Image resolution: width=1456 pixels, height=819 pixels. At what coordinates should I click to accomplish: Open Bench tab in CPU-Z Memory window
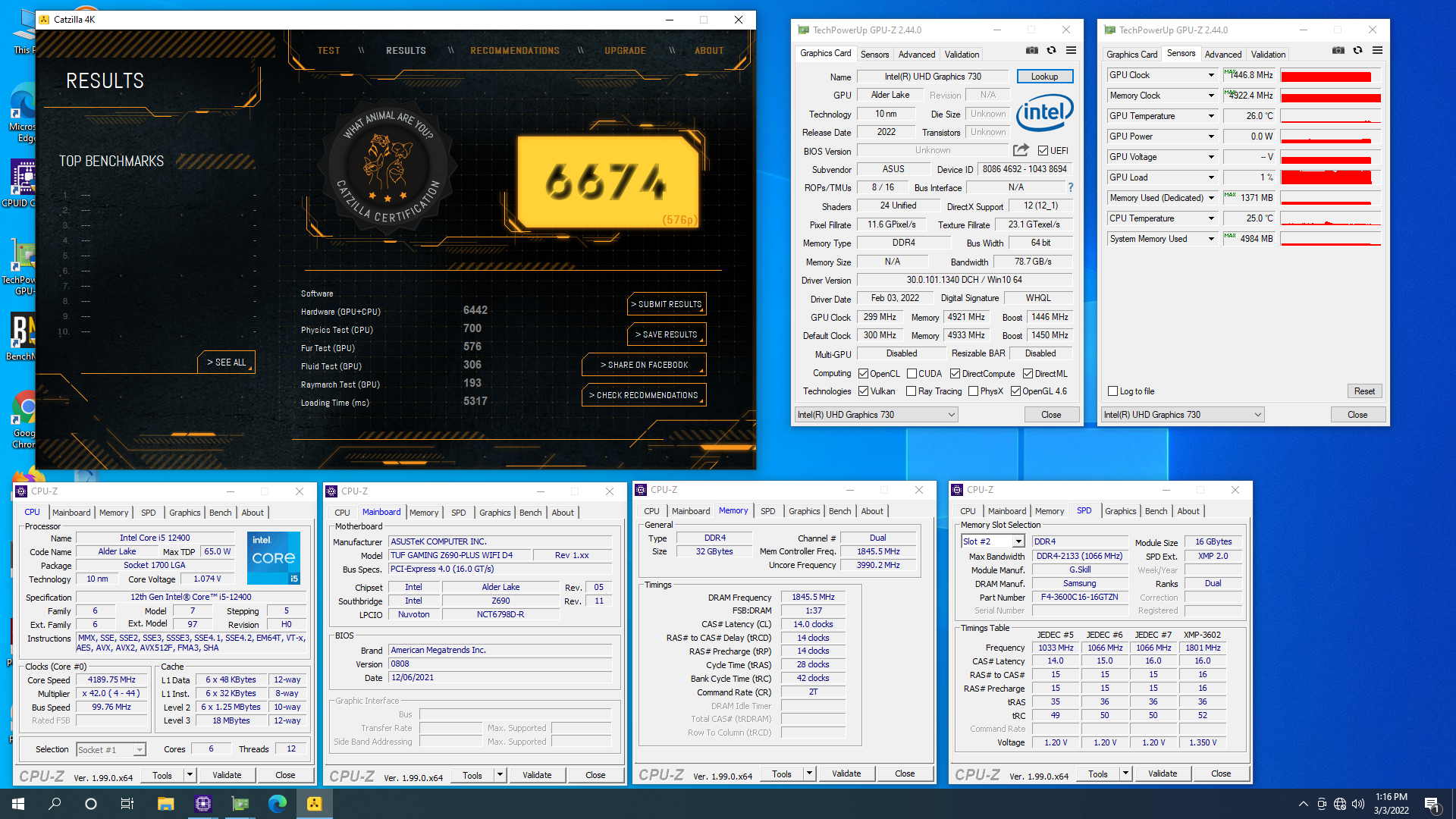click(x=839, y=511)
